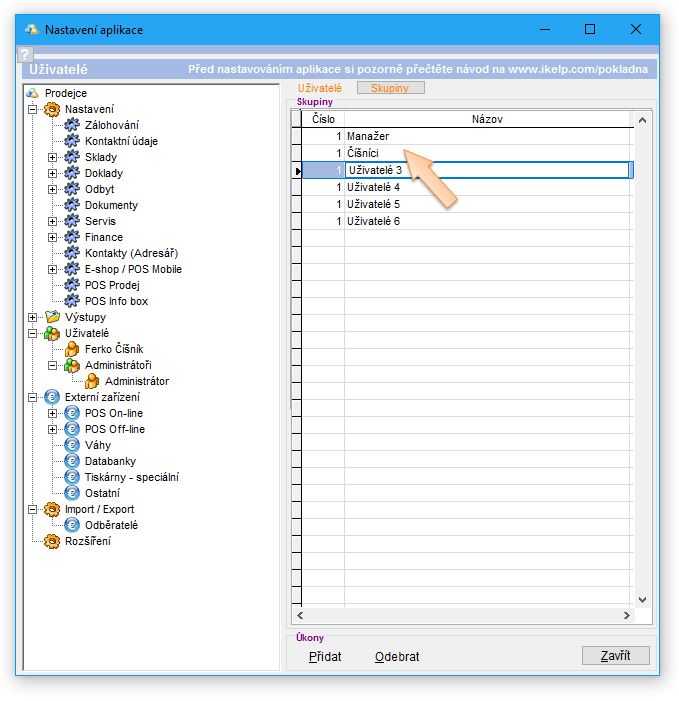This screenshot has width=679, height=701.
Task: Switch to the Uživatelé tab
Action: (320, 89)
